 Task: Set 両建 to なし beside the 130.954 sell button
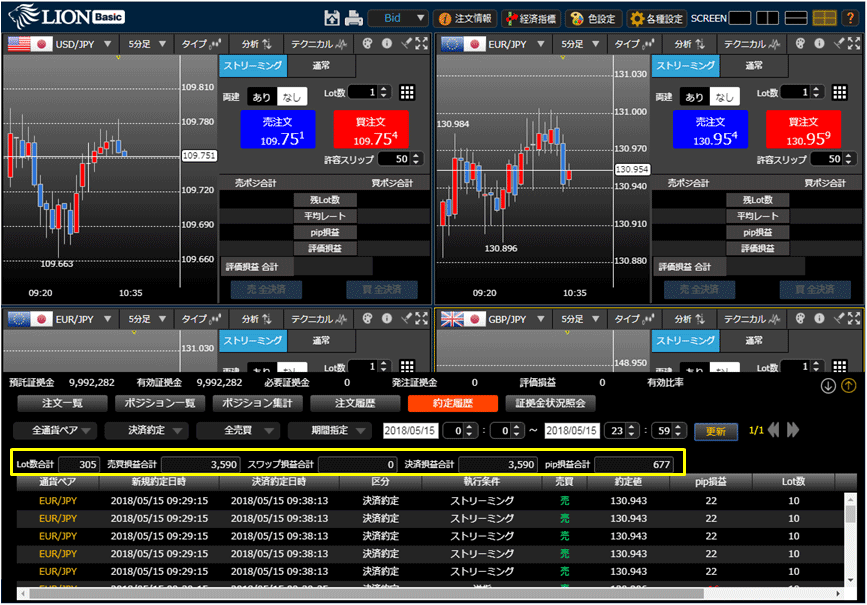724,97
